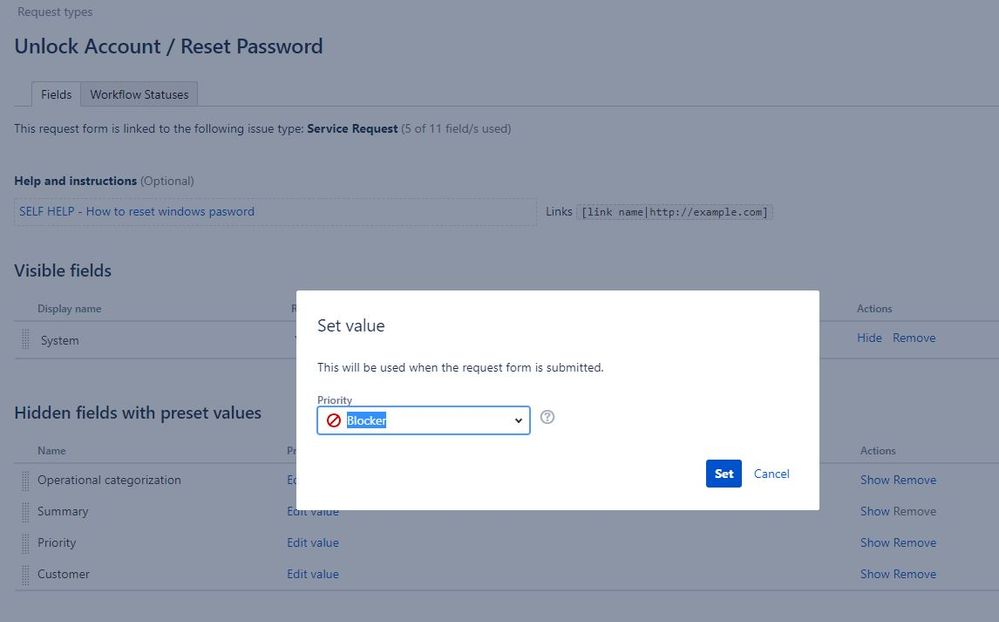Open the SELF HELP reset password link

pyautogui.click(x=137, y=212)
